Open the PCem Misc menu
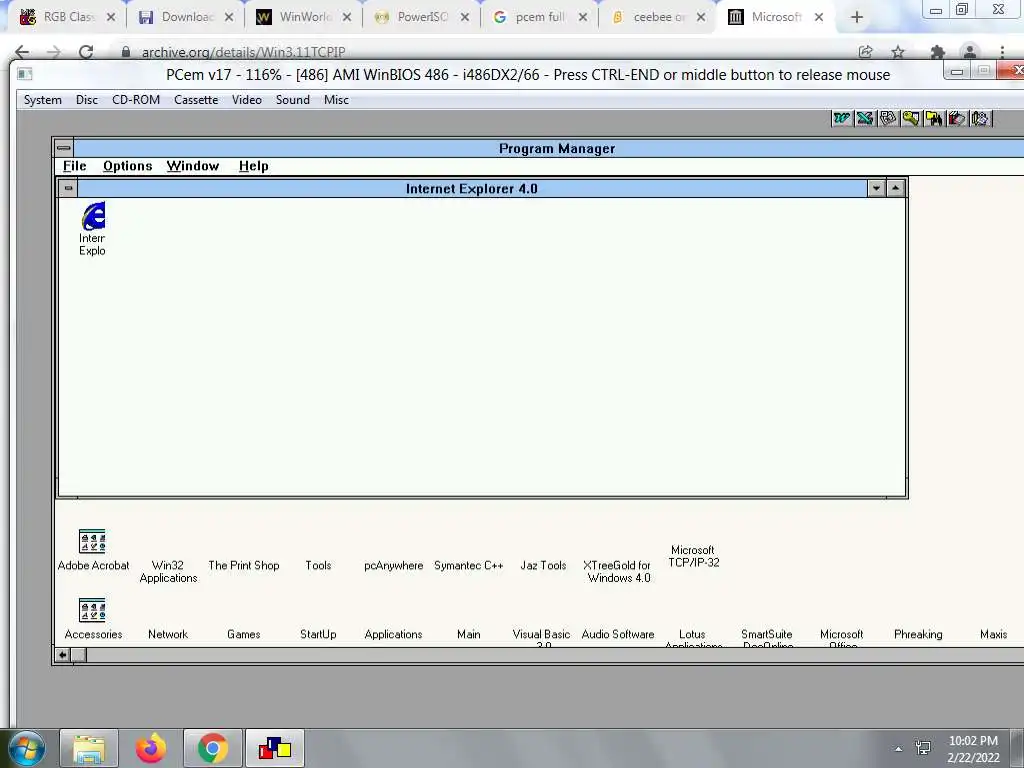The height and width of the screenshot is (768, 1024). (x=336, y=100)
